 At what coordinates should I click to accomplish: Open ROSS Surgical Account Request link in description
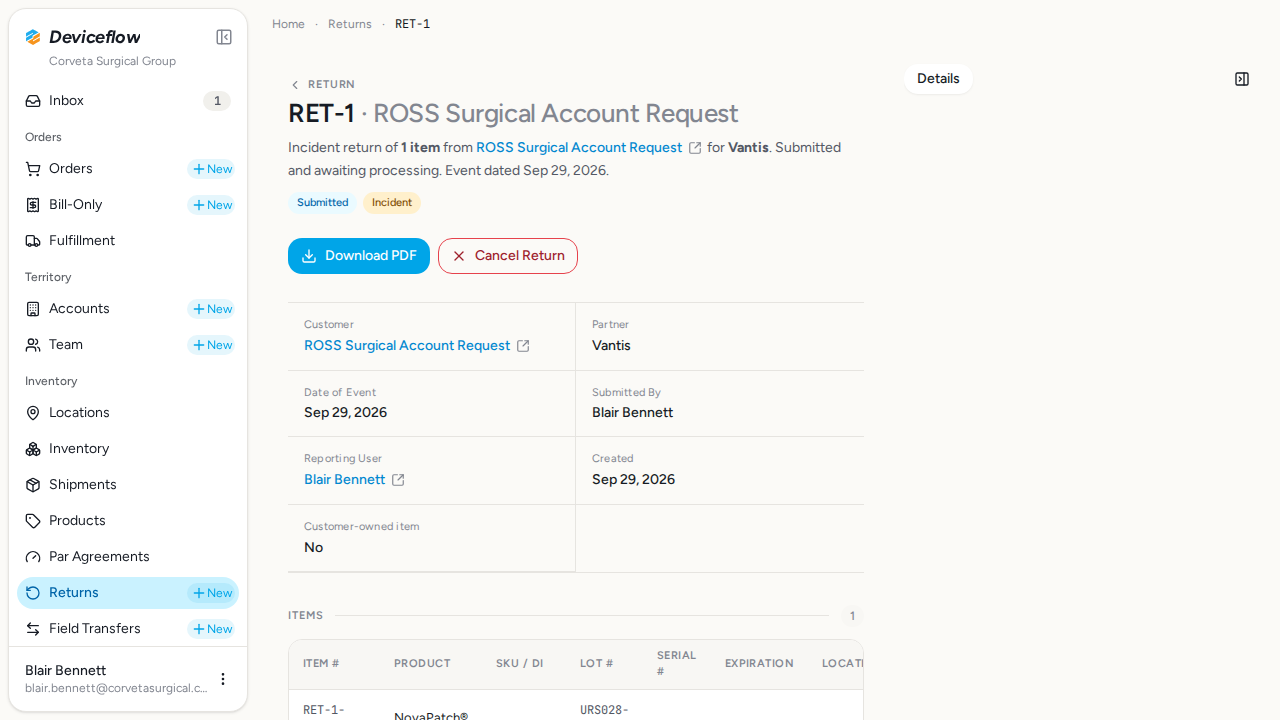pyautogui.click(x=579, y=148)
